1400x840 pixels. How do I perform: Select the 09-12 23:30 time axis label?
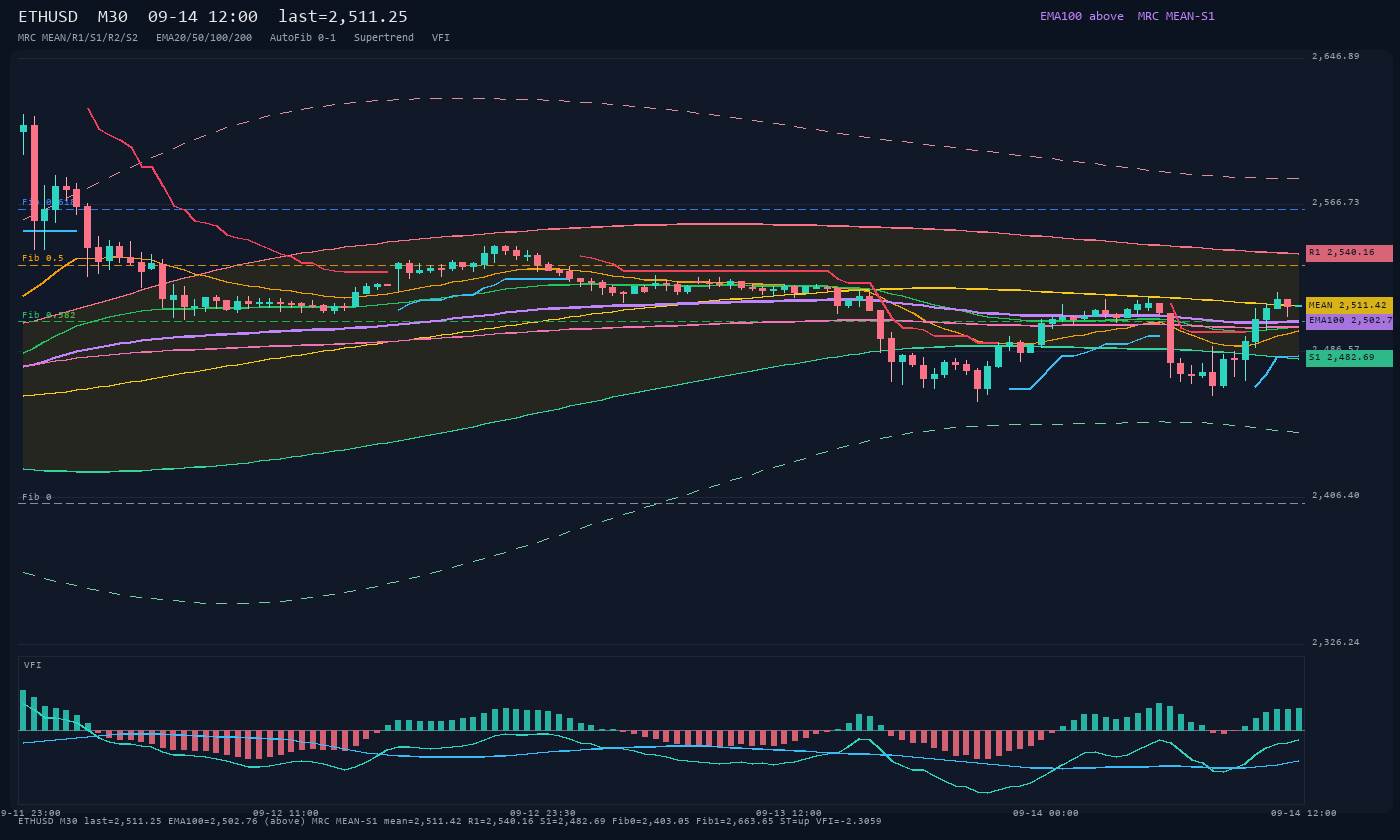tap(543, 813)
